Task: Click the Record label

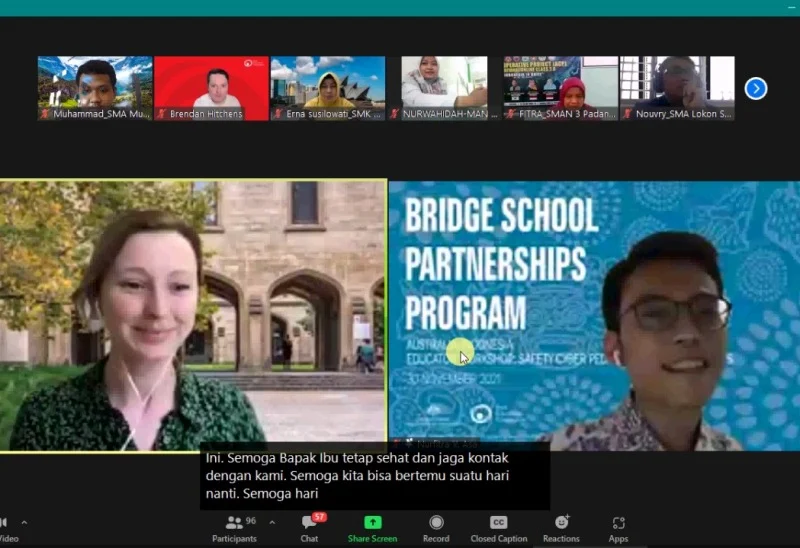Action: click(x=436, y=539)
